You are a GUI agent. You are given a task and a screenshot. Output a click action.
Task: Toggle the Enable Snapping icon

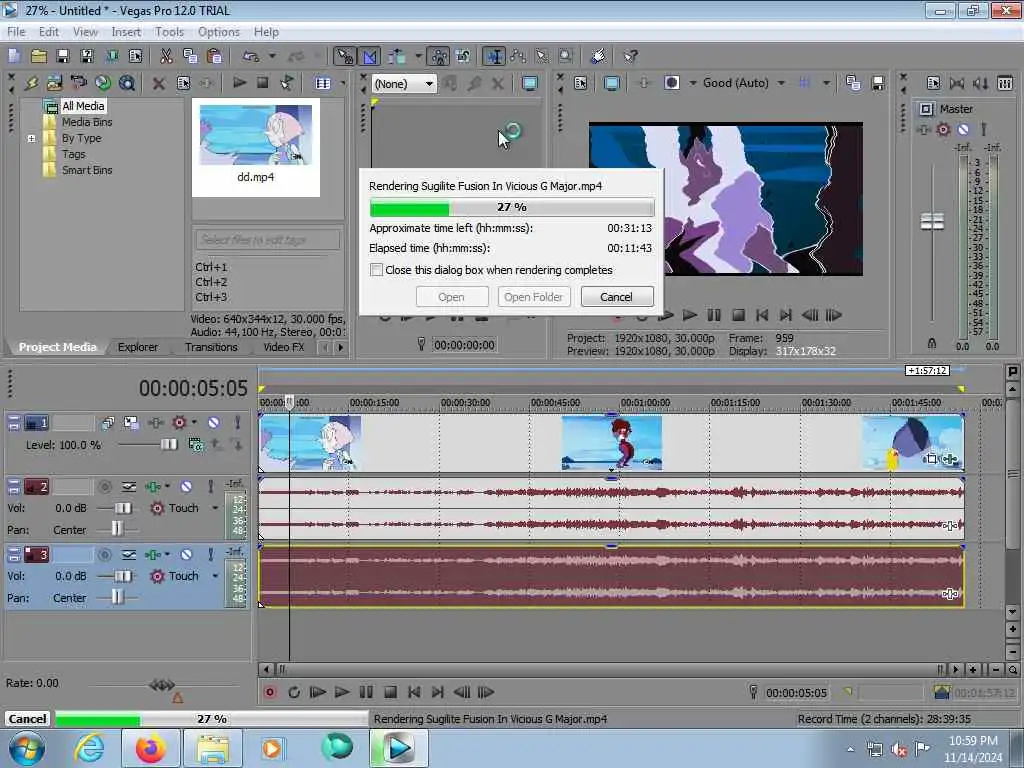coord(344,56)
